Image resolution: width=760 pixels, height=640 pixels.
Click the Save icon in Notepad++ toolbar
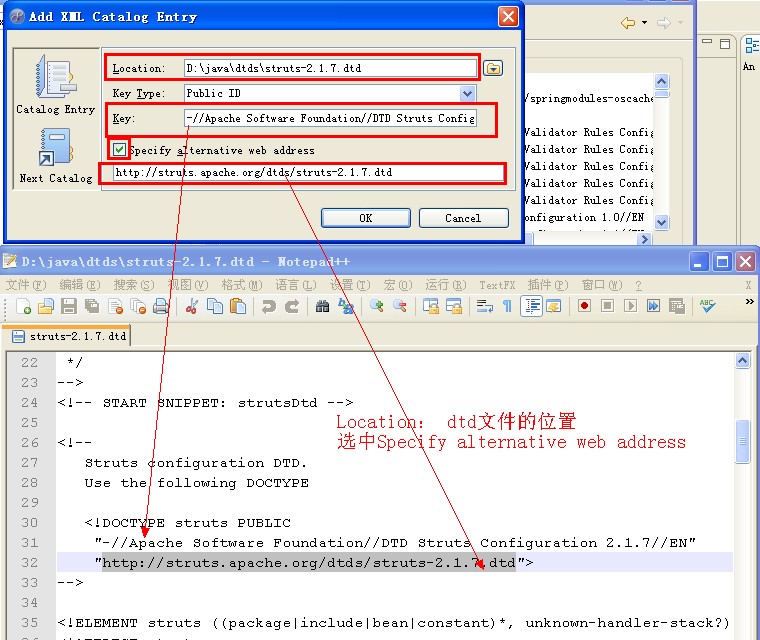pyautogui.click(x=69, y=306)
